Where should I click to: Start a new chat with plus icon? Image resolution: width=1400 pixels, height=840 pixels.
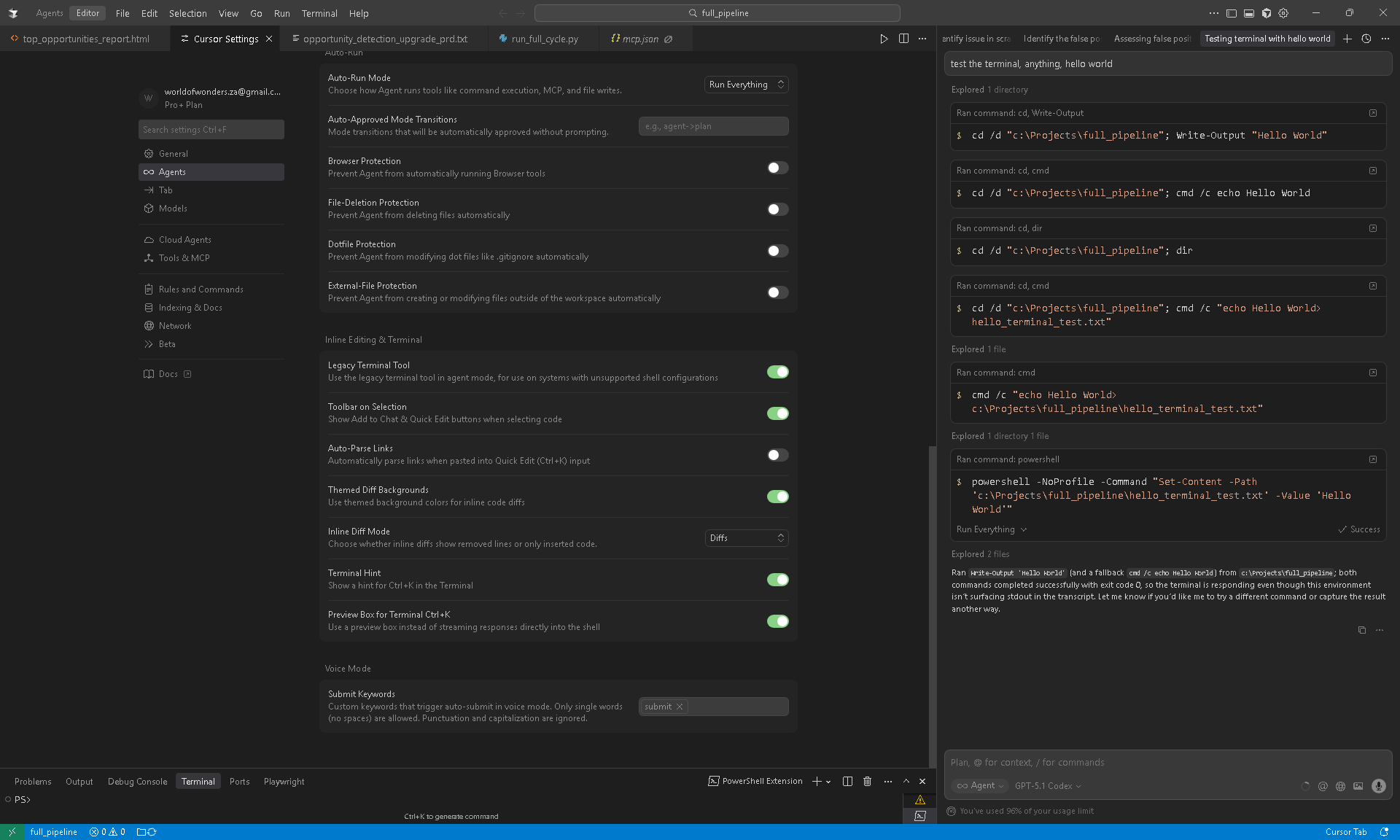pyautogui.click(x=1347, y=39)
